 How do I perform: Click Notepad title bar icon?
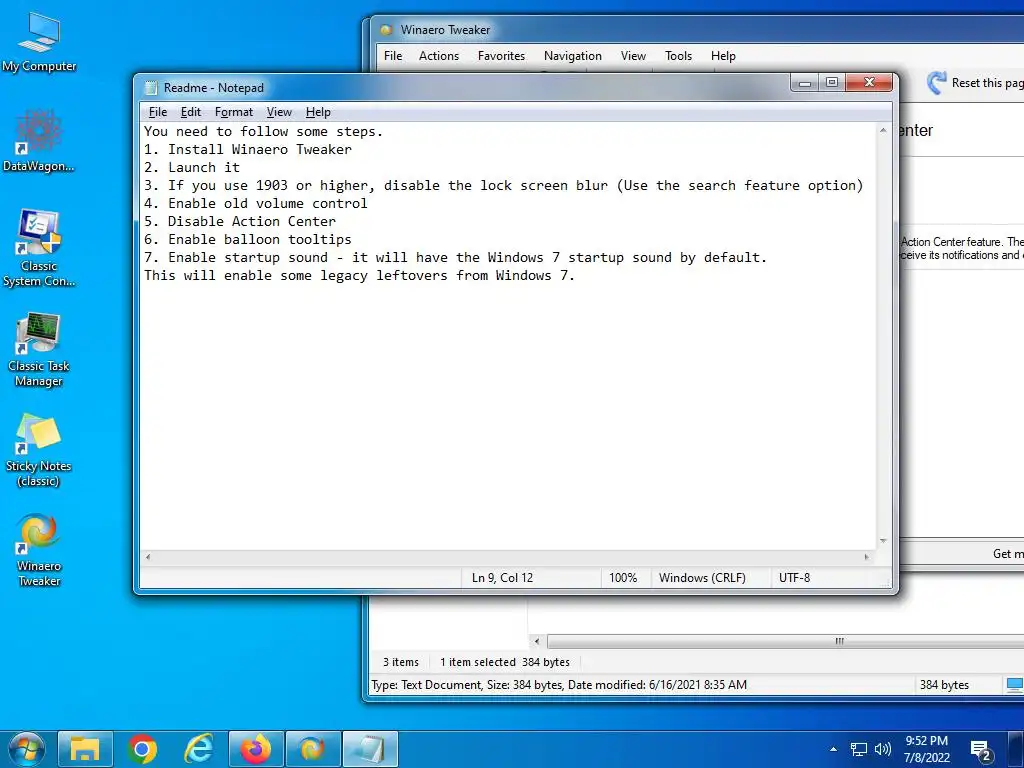pyautogui.click(x=151, y=88)
